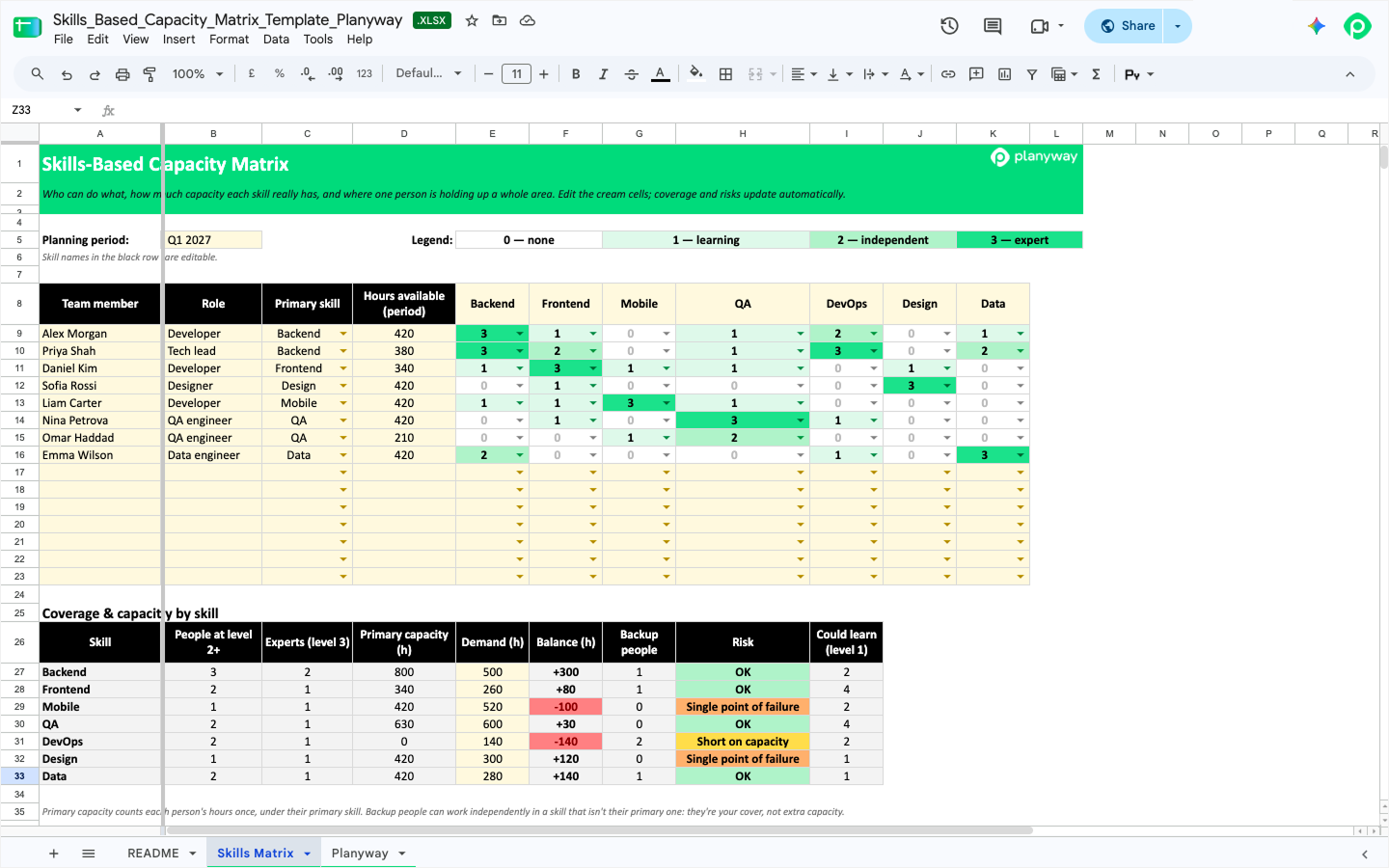The width and height of the screenshot is (1389, 868).
Task: Apply strikethrough formatting
Action: pos(632,74)
